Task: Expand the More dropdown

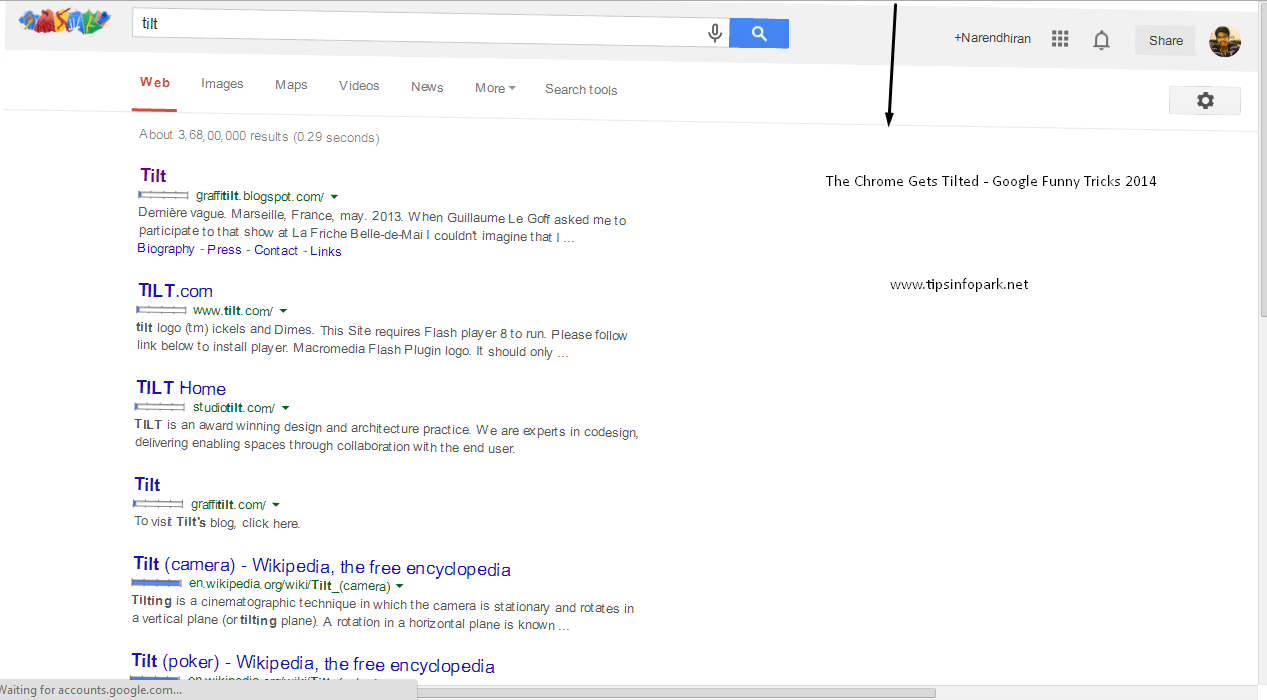Action: point(495,88)
